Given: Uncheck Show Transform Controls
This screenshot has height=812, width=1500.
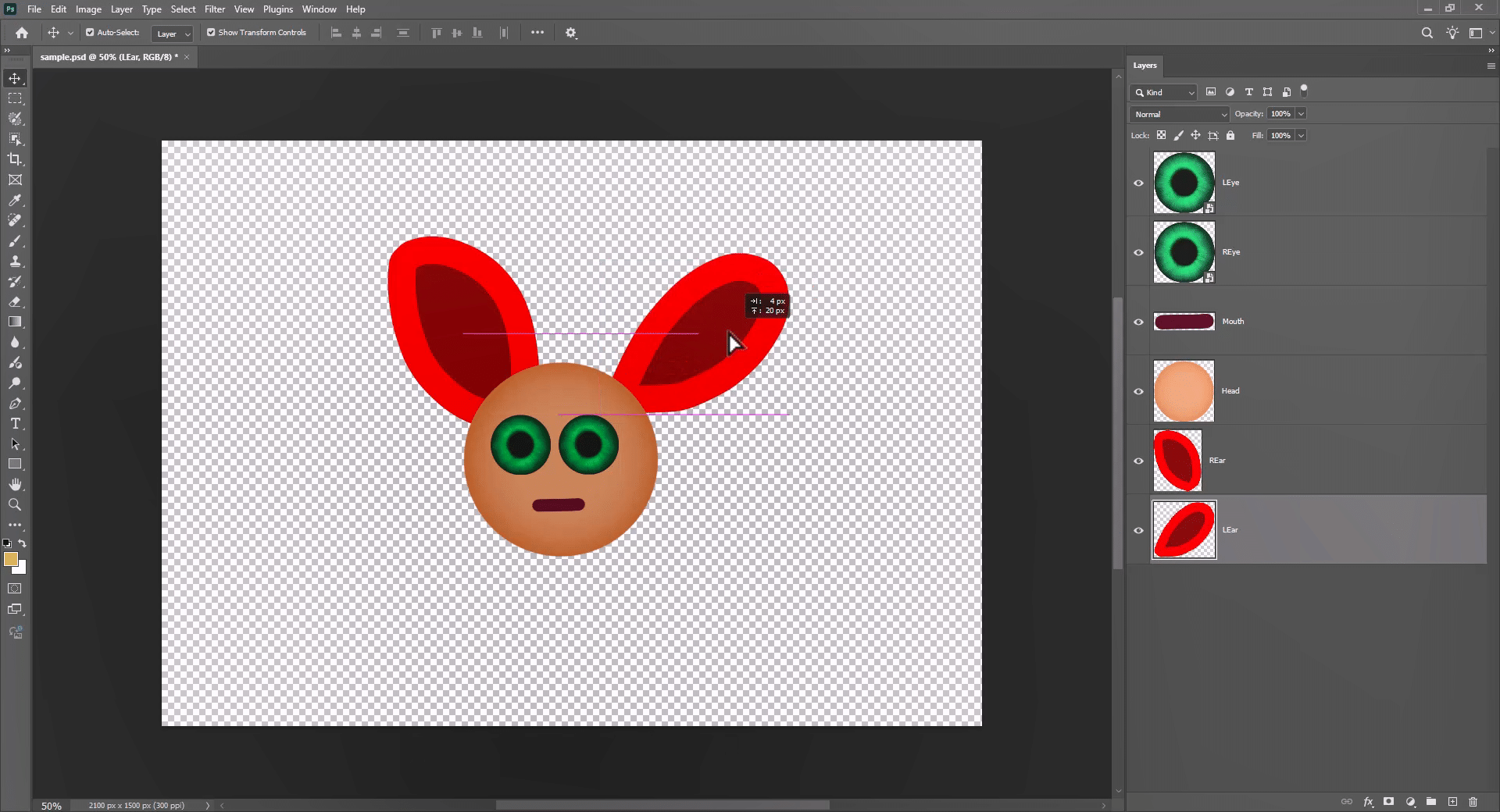Looking at the screenshot, I should coord(211,33).
